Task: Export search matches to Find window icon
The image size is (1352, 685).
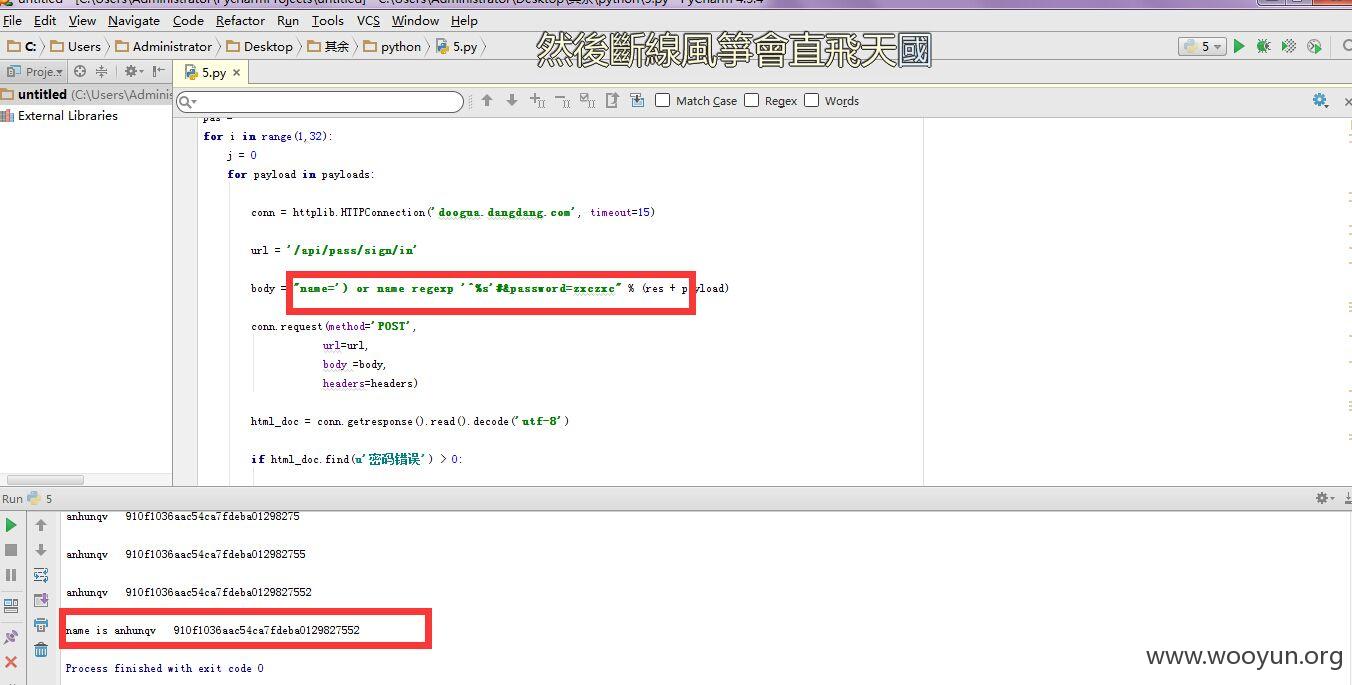Action: tap(612, 100)
